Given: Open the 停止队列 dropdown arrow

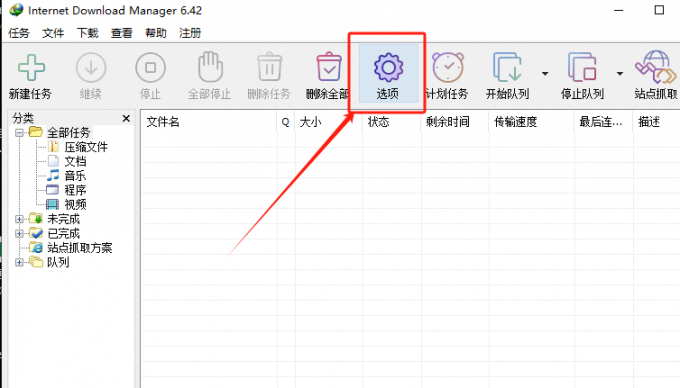Looking at the screenshot, I should point(620,74).
